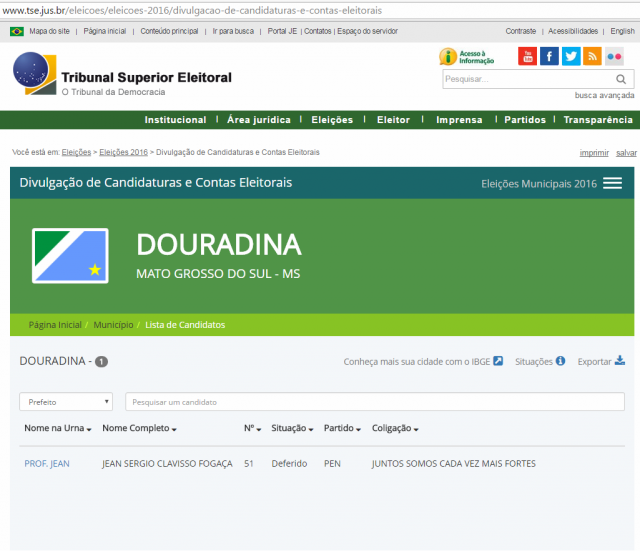Screen dimensions: 640x551
Task: Click Conheça mais sua cidade com o IBGE
Action: point(422,362)
